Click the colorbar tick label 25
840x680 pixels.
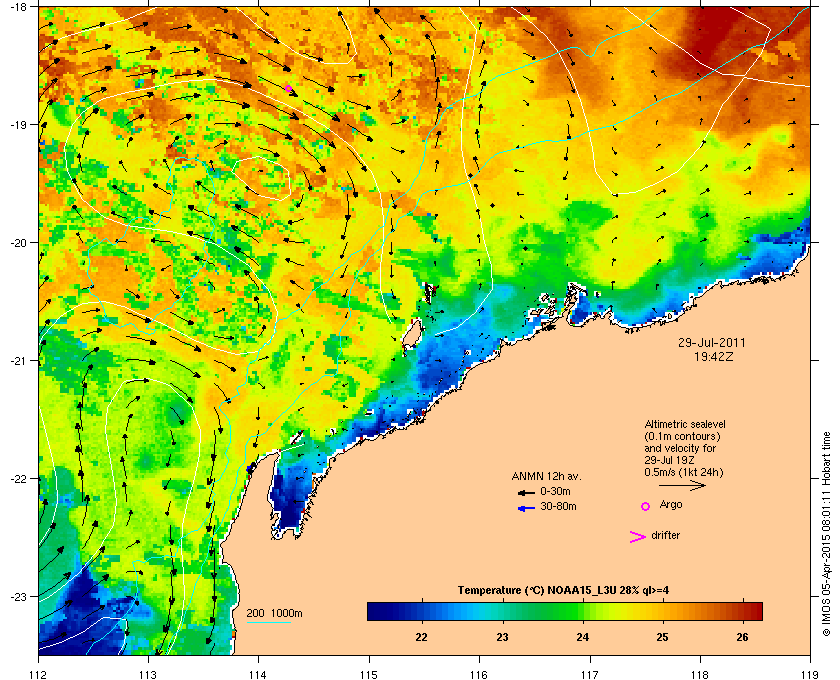point(663,637)
